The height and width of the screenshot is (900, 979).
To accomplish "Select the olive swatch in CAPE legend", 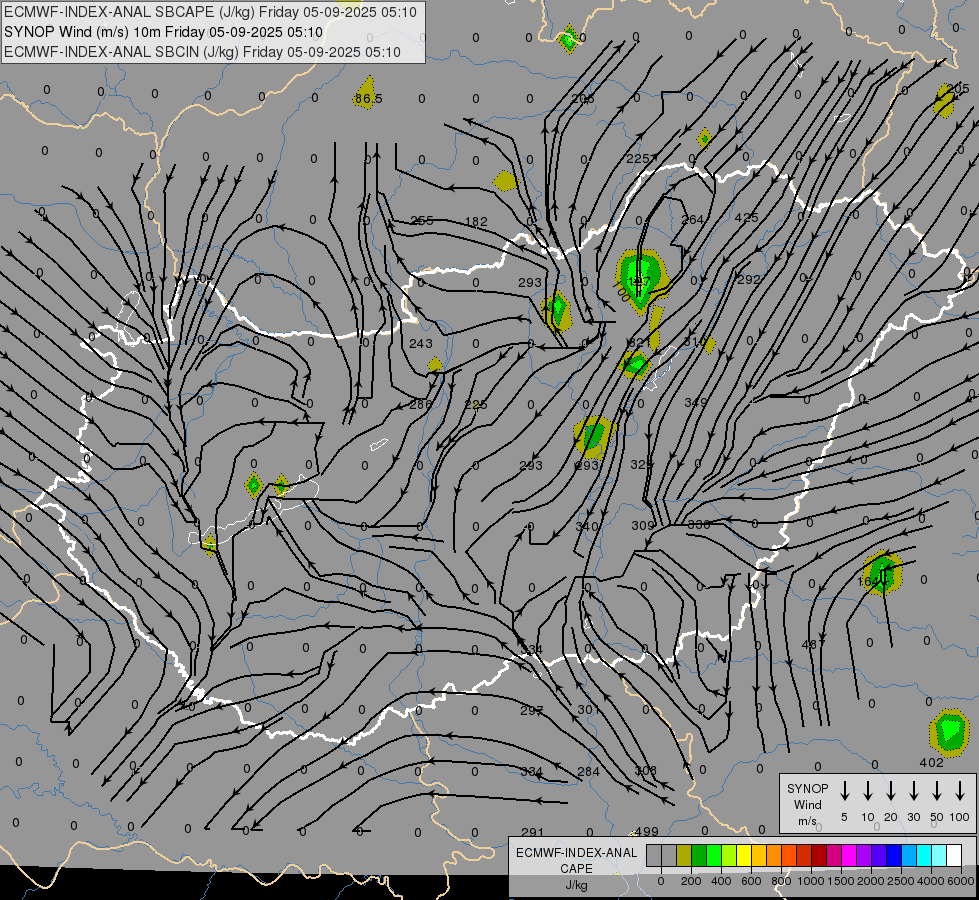I will [684, 856].
